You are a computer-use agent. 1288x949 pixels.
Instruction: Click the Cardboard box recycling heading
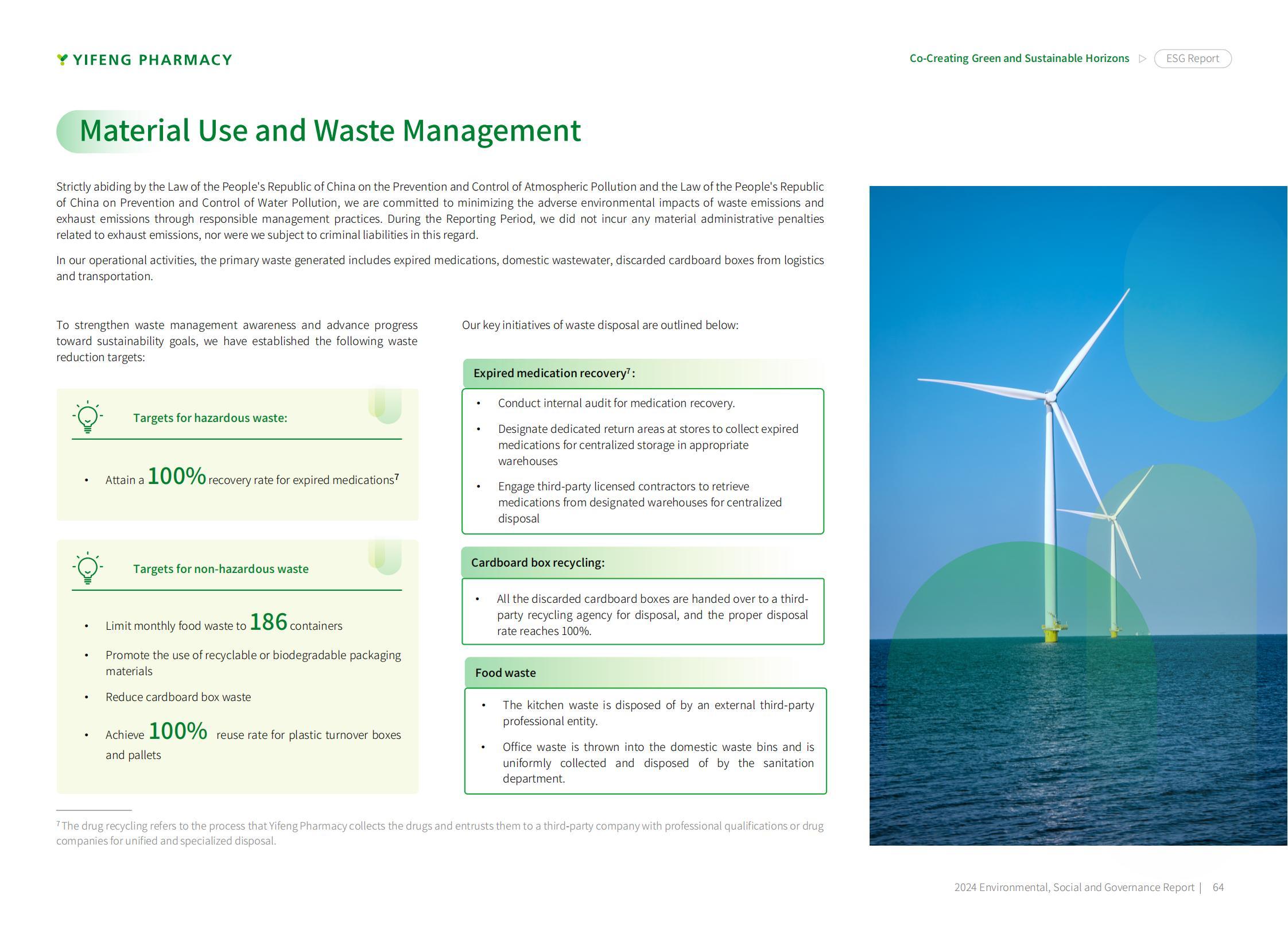(x=537, y=563)
